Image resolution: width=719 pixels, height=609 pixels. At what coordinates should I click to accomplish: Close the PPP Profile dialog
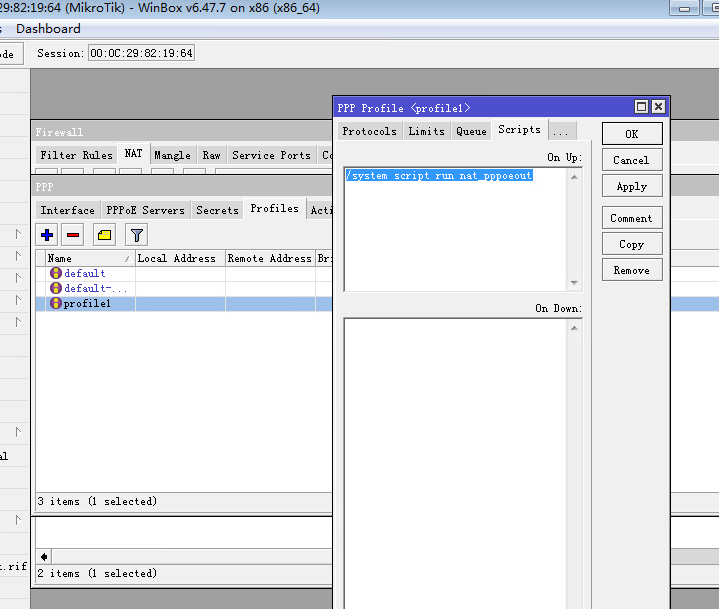point(658,107)
